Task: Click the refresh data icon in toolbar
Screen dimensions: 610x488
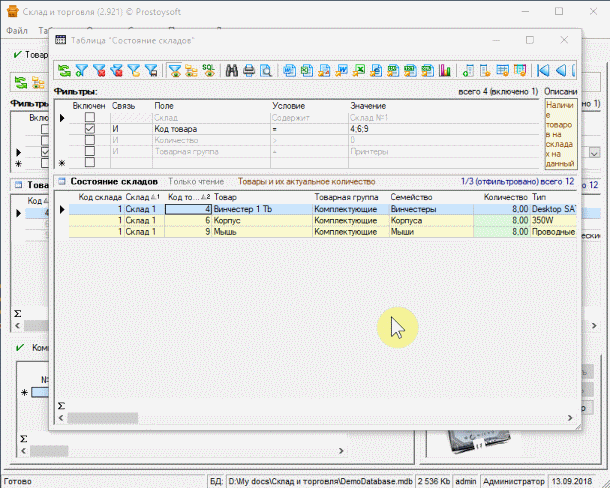Action: coord(64,70)
